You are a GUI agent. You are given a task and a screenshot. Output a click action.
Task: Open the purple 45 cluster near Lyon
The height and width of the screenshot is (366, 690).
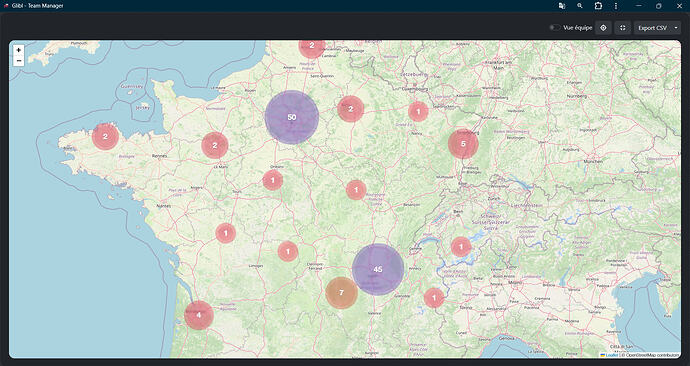pos(378,269)
